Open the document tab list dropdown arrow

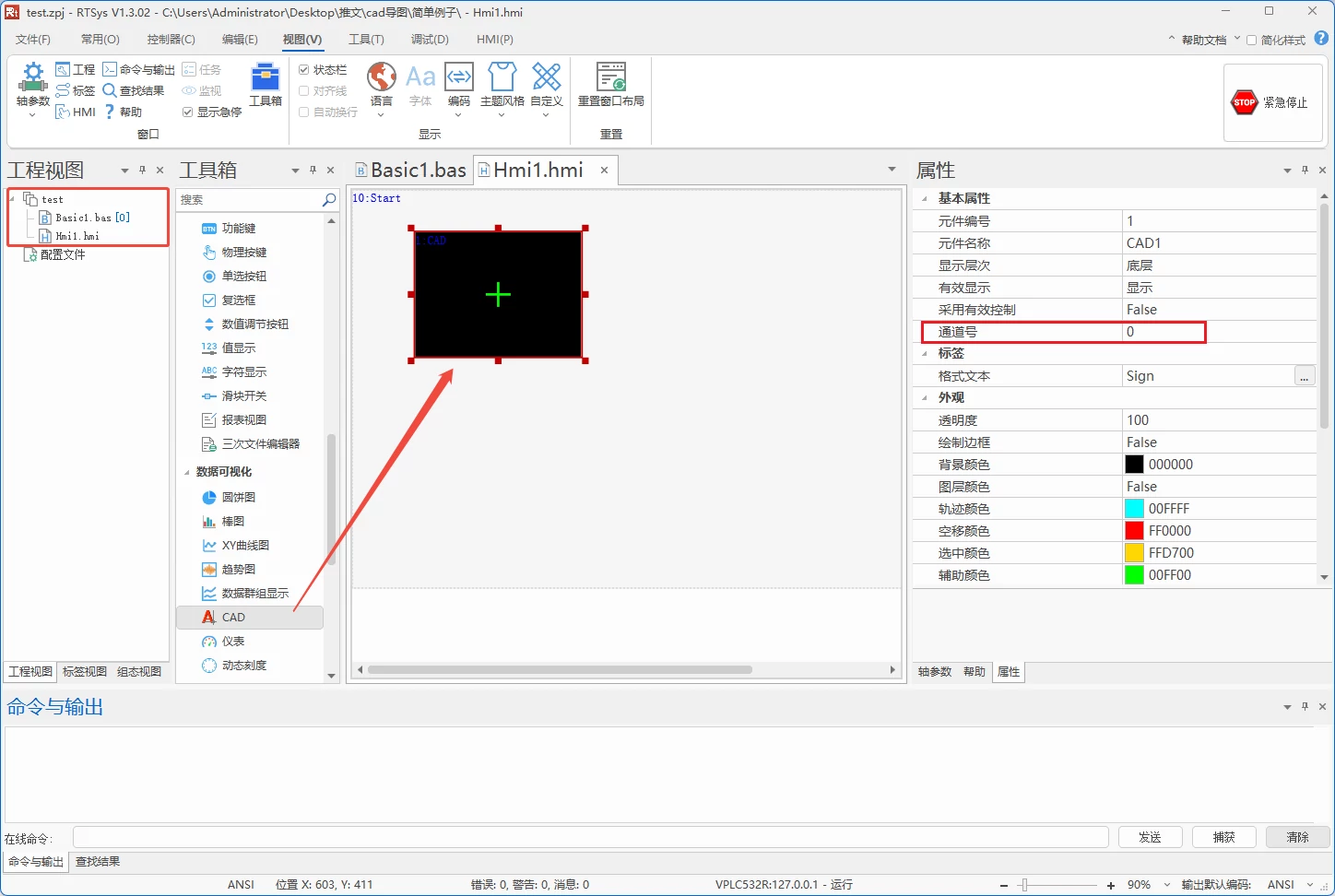(892, 170)
